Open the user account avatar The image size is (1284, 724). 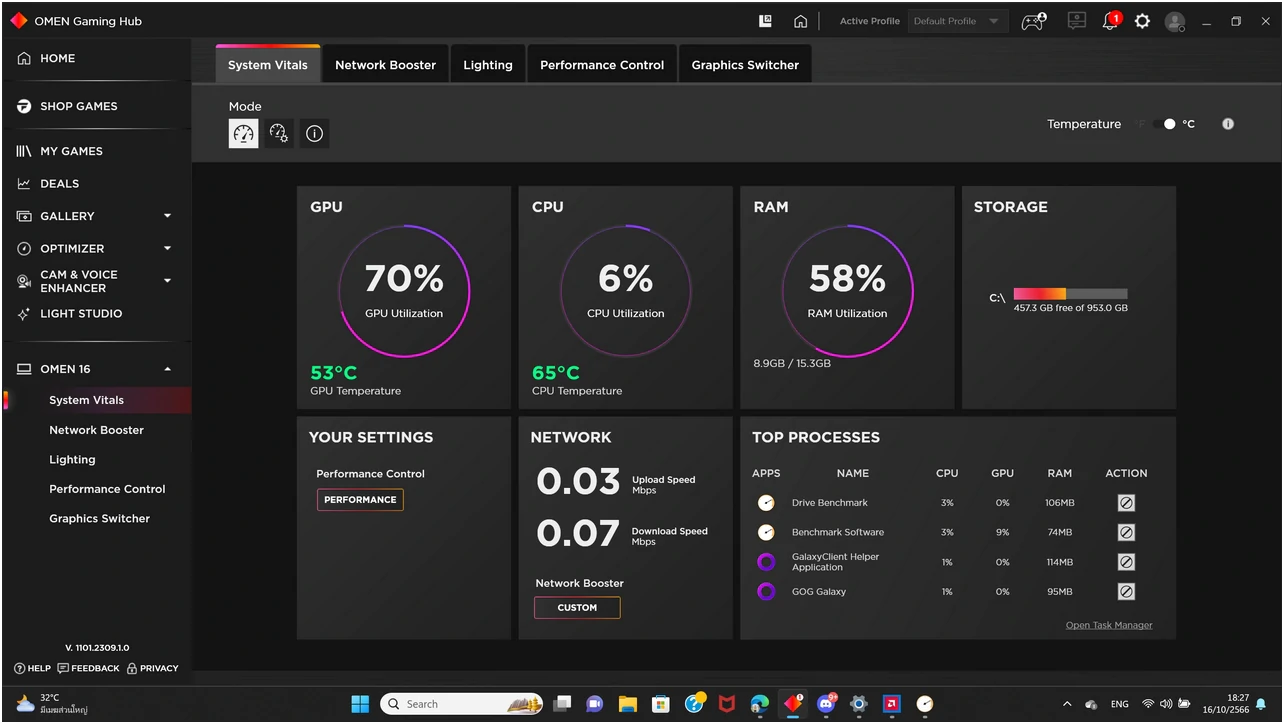coord(1175,21)
